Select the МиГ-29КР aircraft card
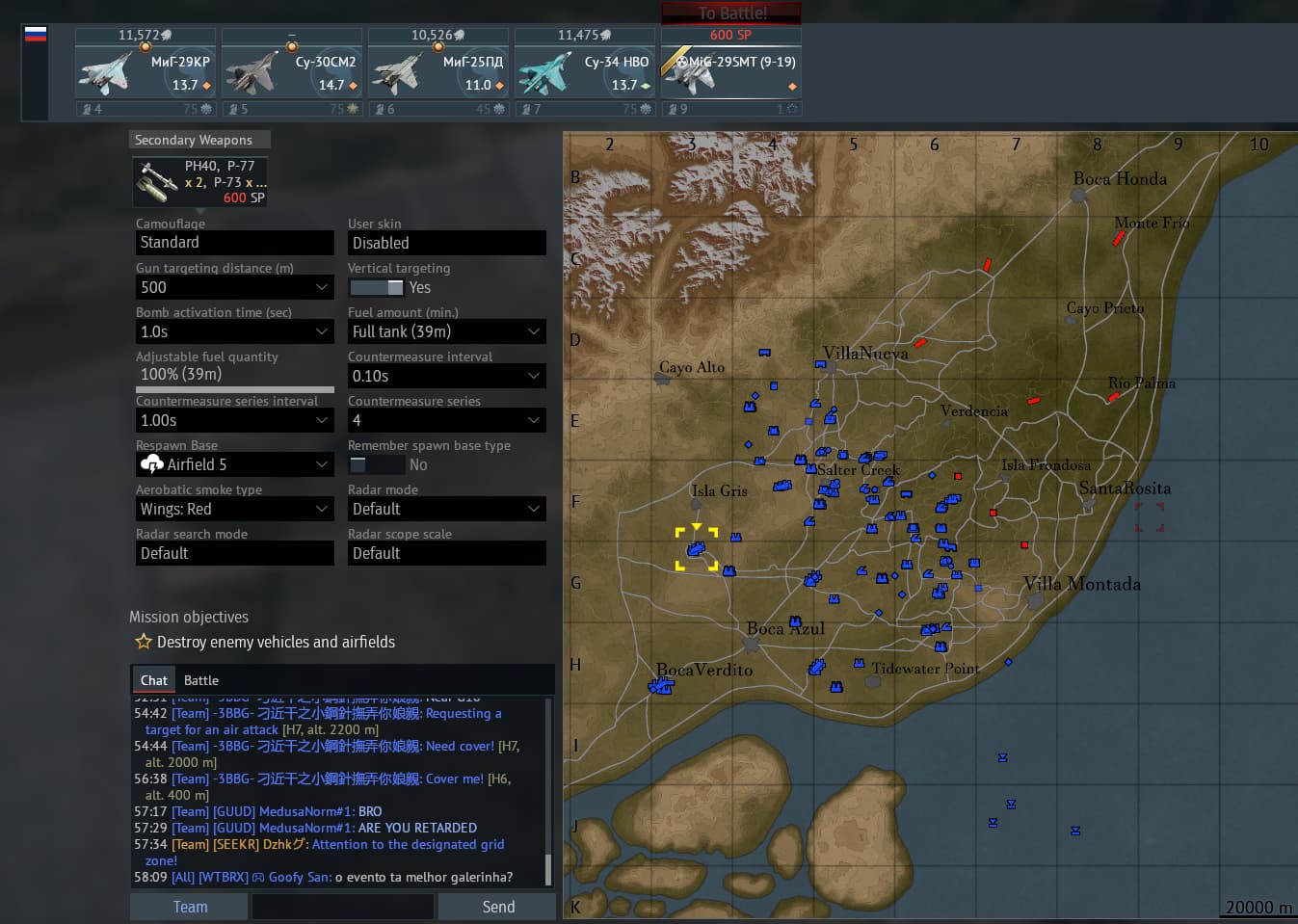Image resolution: width=1298 pixels, height=924 pixels. (146, 71)
